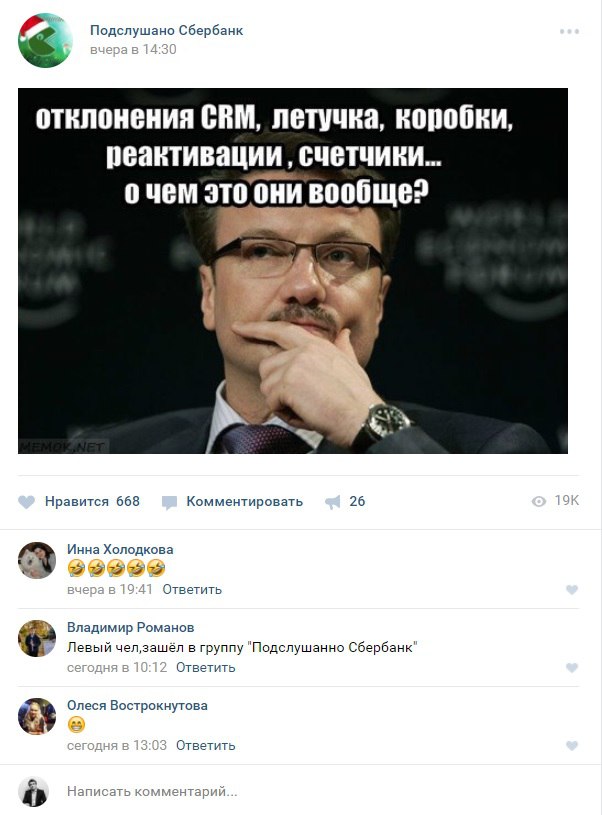Open the Инна Холодкова name link
The width and height of the screenshot is (602, 815).
coord(120,549)
